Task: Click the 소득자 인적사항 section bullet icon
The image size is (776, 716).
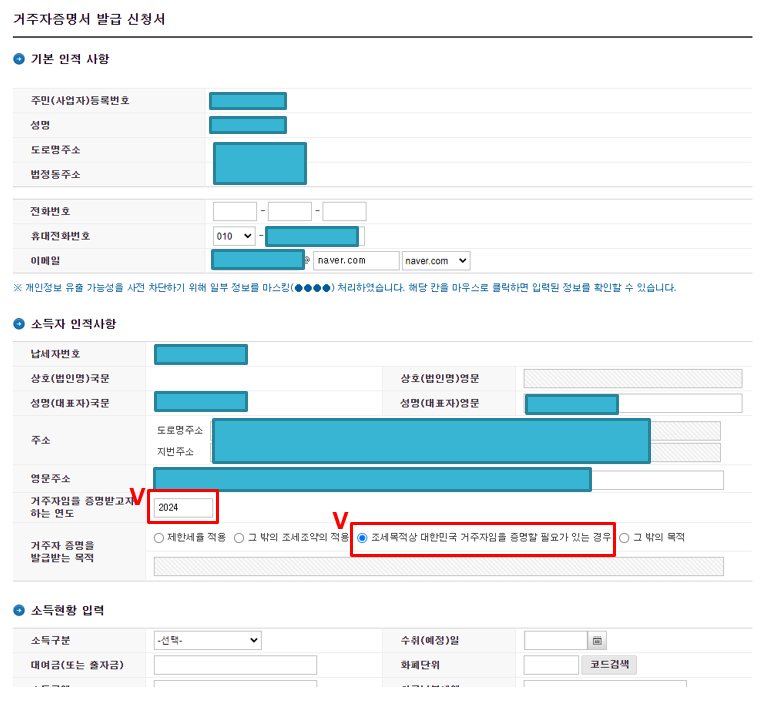Action: tap(19, 324)
